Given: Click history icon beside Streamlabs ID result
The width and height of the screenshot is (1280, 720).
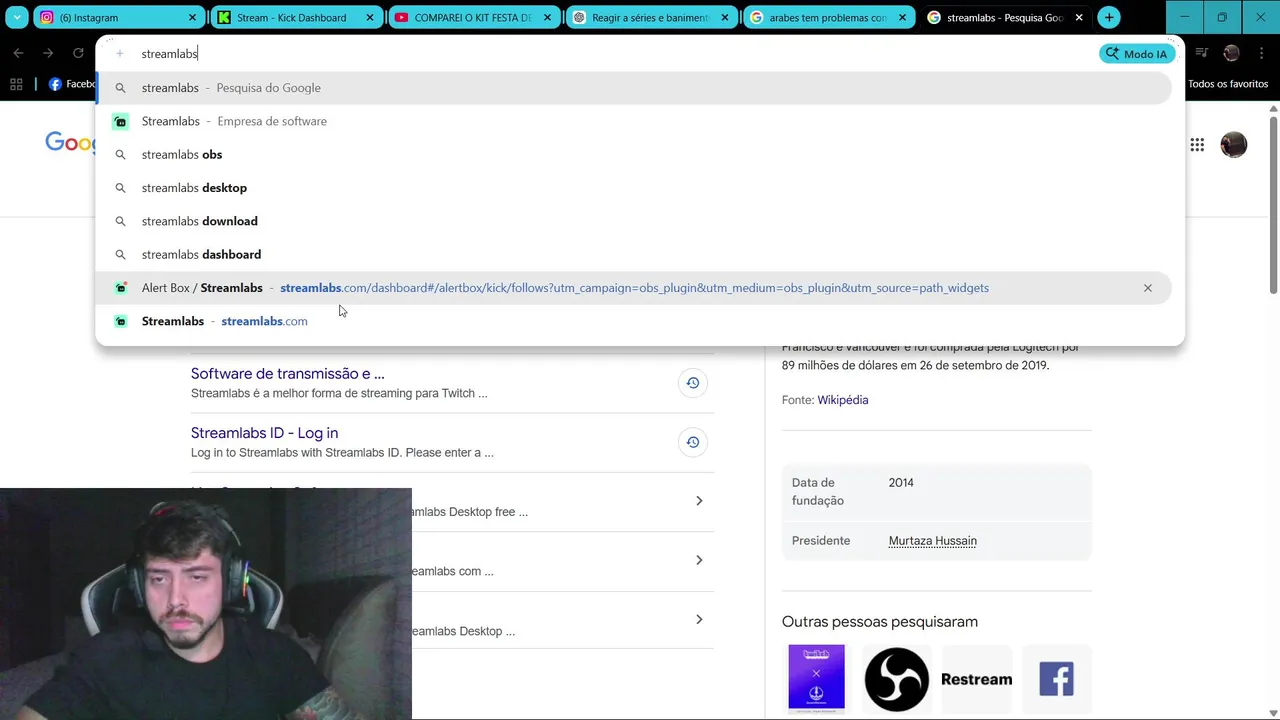Looking at the screenshot, I should 692,442.
